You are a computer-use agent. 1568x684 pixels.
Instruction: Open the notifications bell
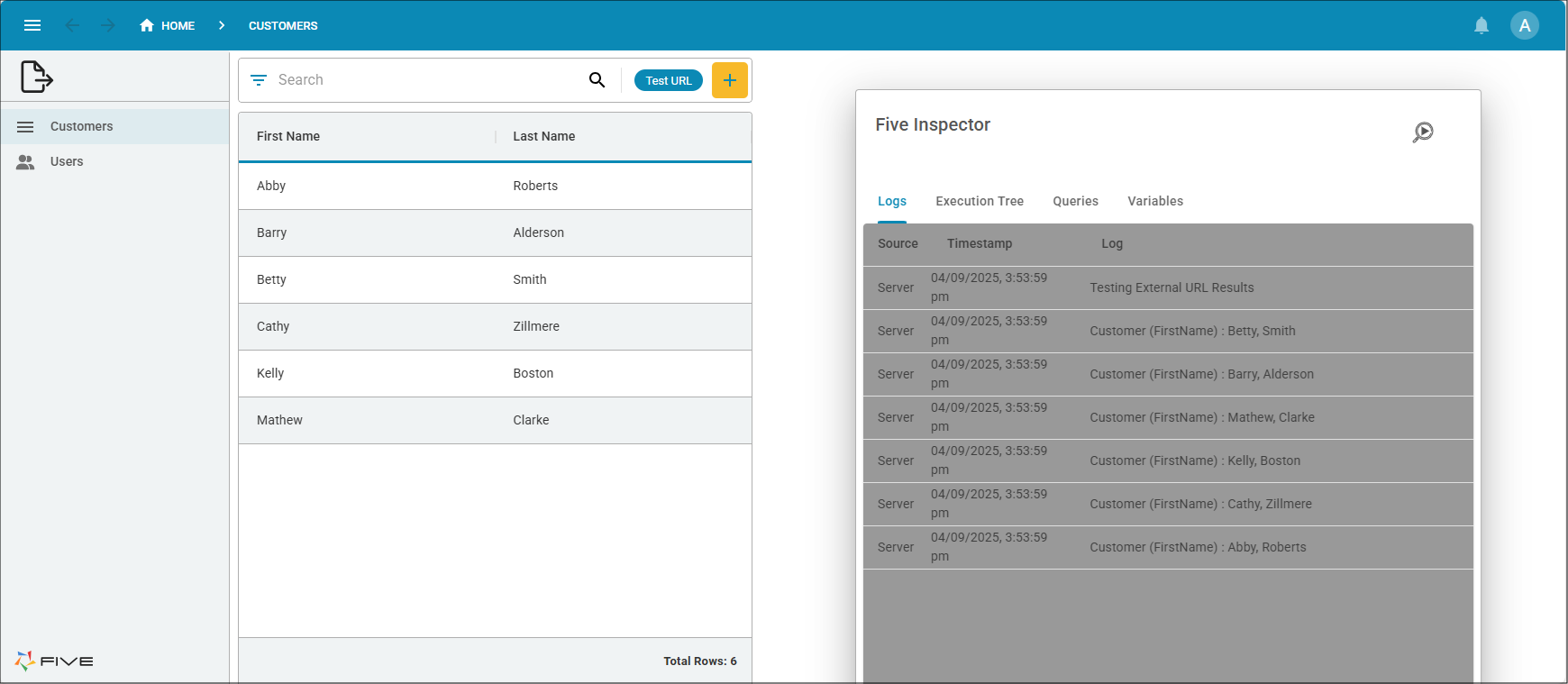pos(1481,25)
